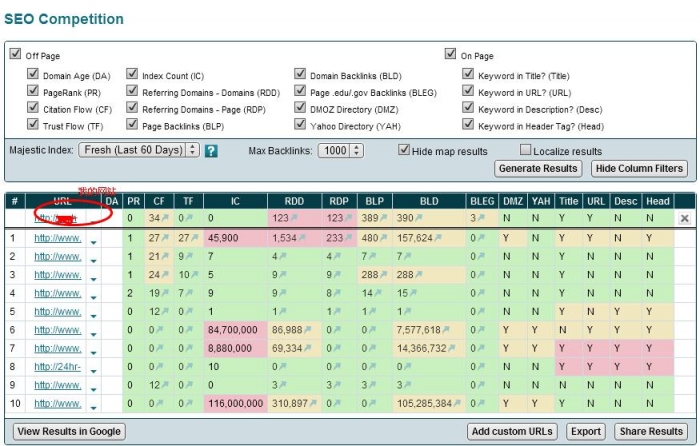Click arrow icon beside BLD 157,624
Viewport: 700px width, 446px height.
point(438,238)
